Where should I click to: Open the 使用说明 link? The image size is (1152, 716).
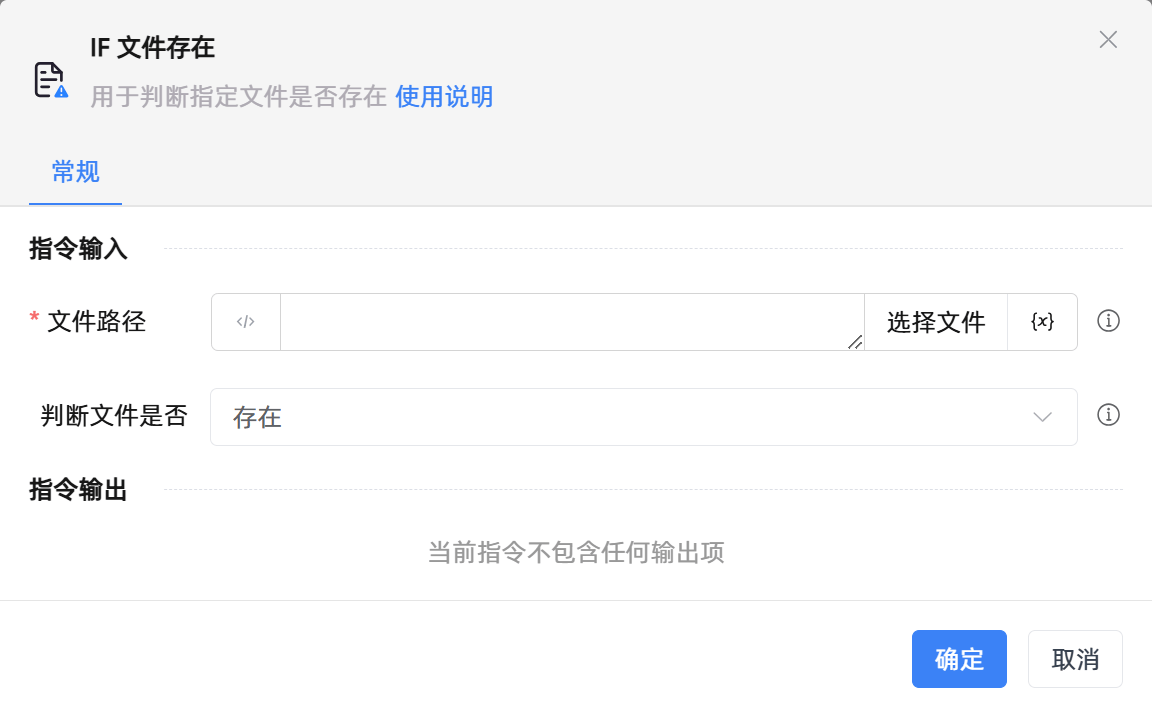click(444, 96)
